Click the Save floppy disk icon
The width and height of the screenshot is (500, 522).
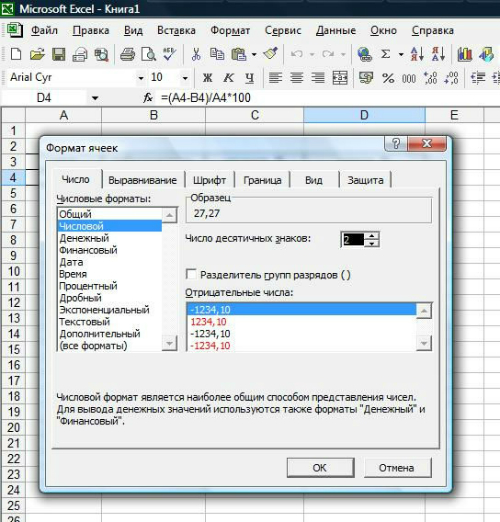pos(58,54)
